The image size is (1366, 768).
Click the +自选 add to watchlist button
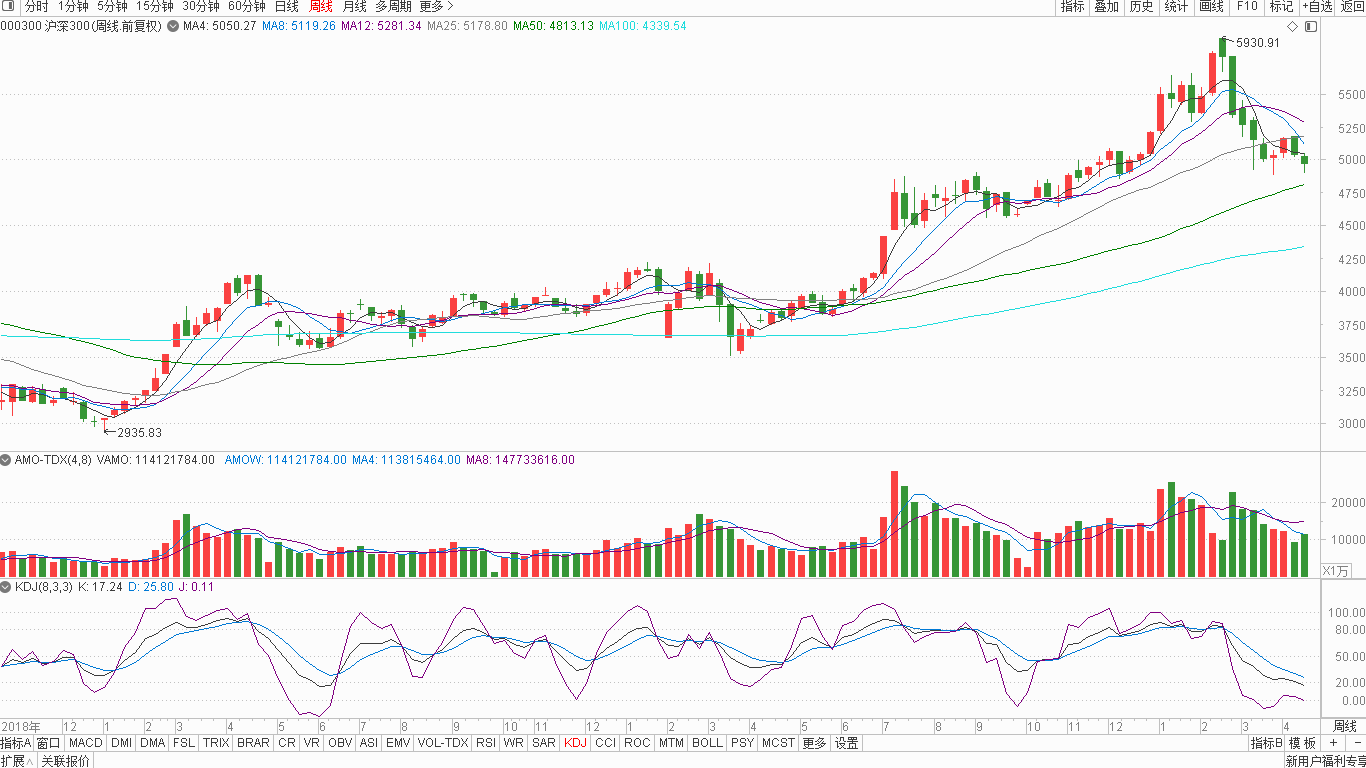tap(1317, 6)
